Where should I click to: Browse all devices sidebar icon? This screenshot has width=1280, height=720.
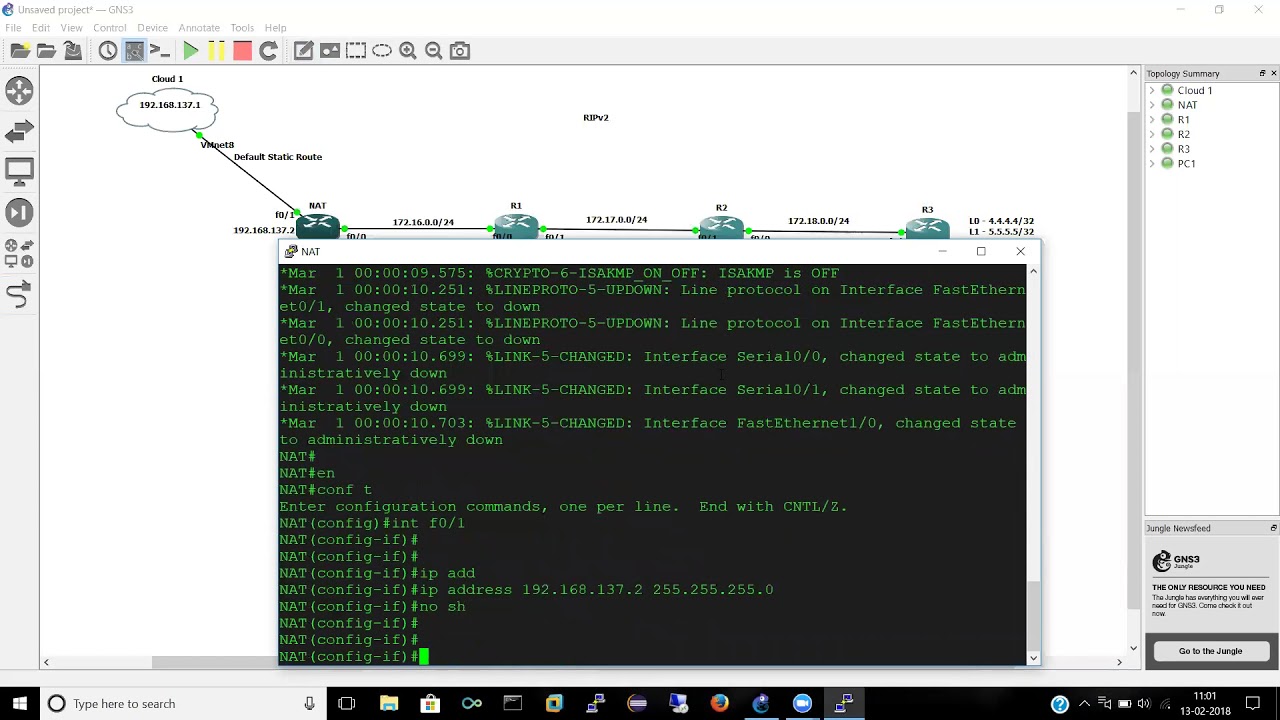click(19, 253)
